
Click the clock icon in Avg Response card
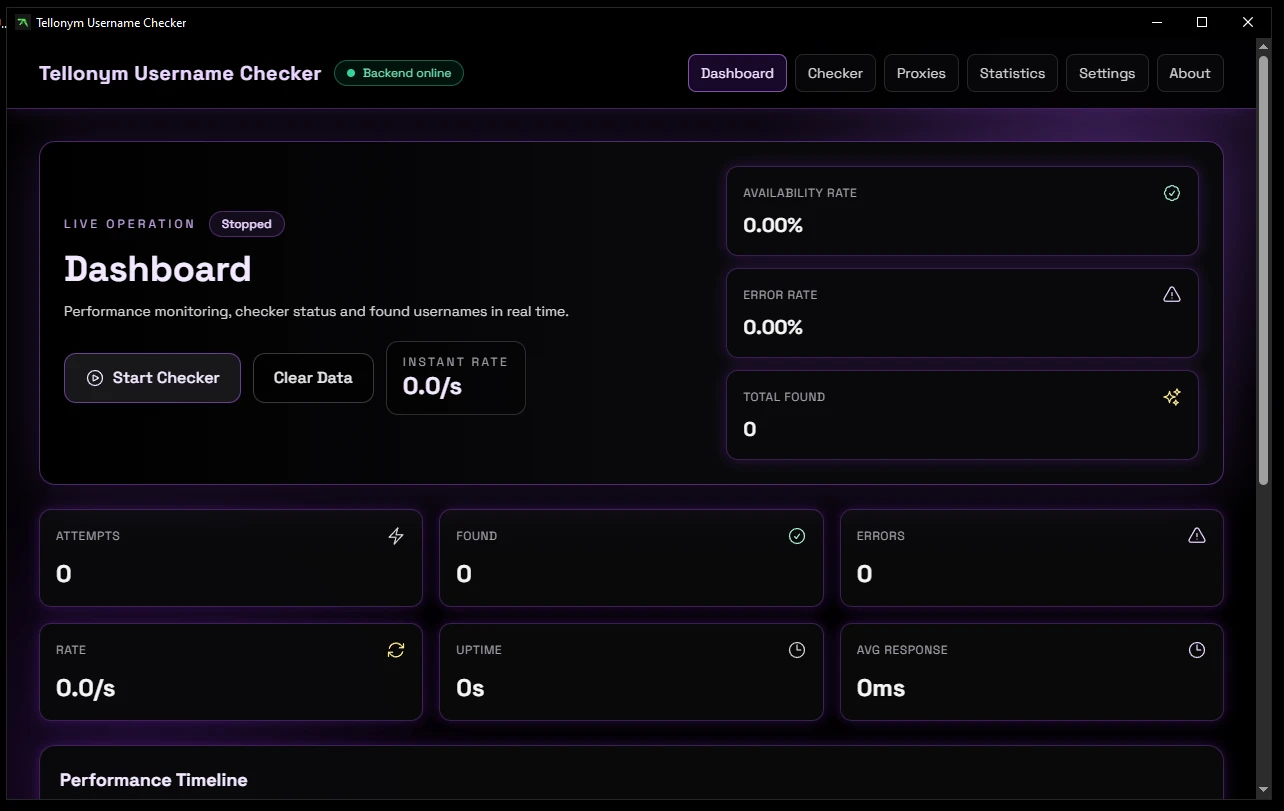coord(1196,650)
